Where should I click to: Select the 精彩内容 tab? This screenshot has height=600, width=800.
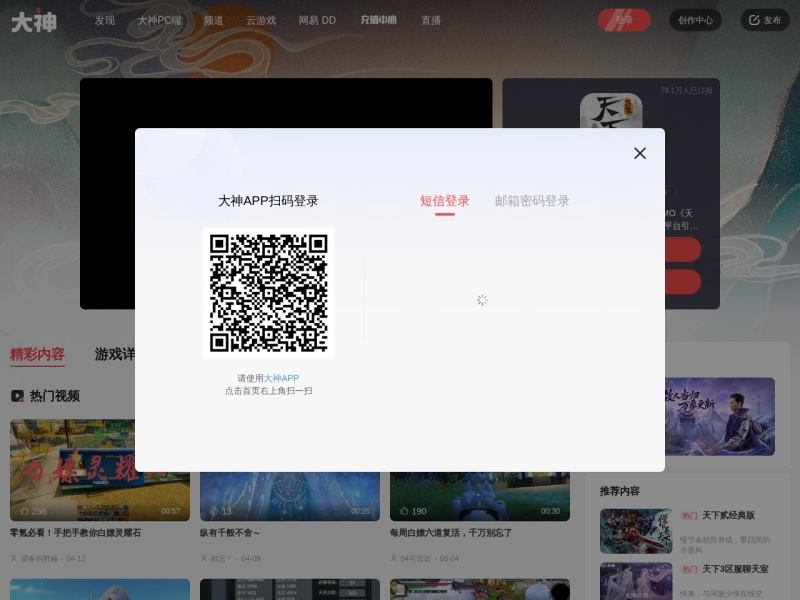click(x=37, y=354)
